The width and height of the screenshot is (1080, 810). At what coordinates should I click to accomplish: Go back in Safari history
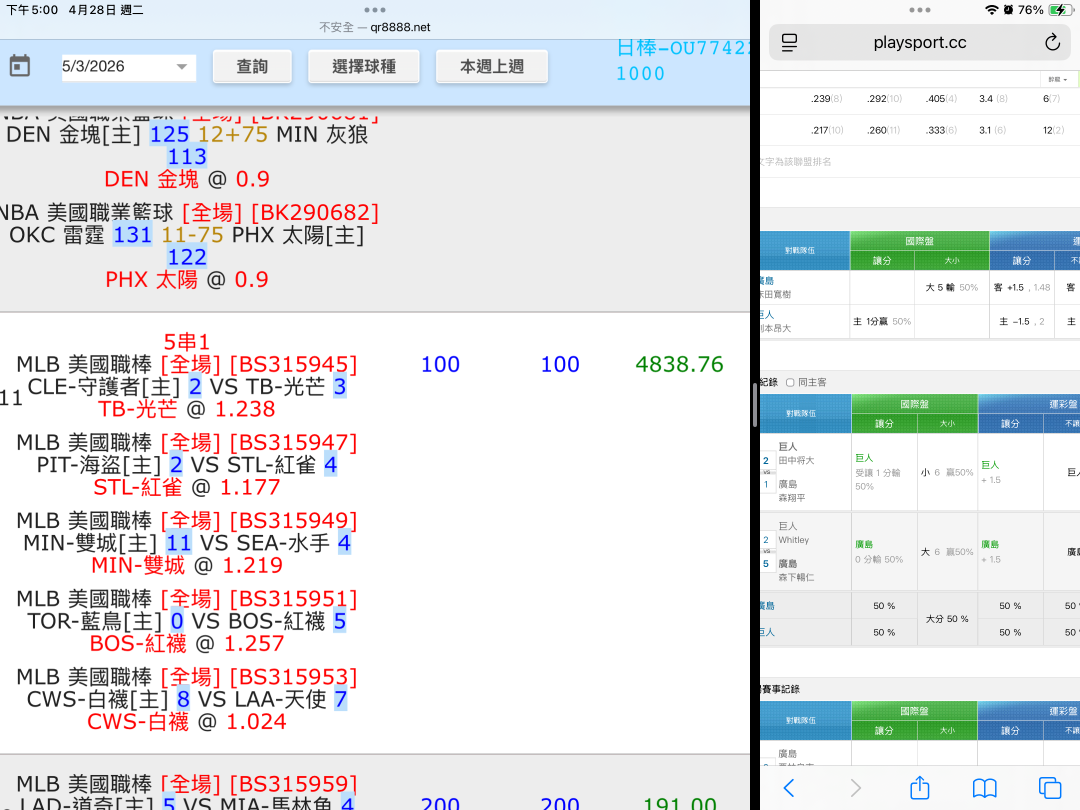pyautogui.click(x=788, y=787)
